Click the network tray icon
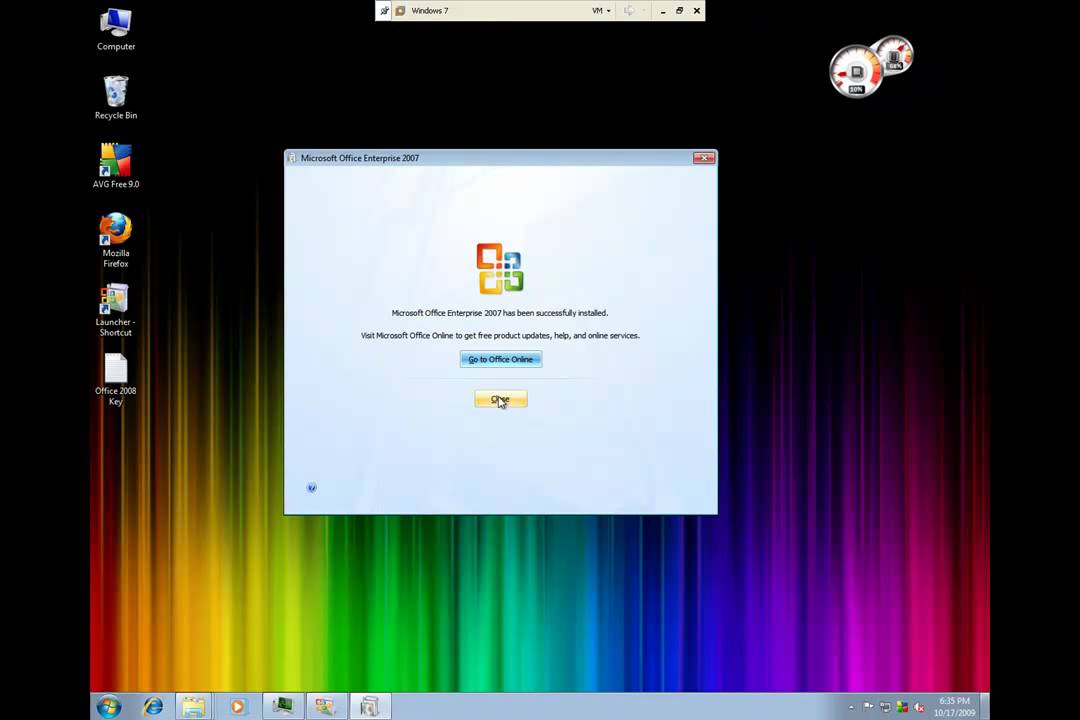The height and width of the screenshot is (720, 1080). tap(885, 707)
